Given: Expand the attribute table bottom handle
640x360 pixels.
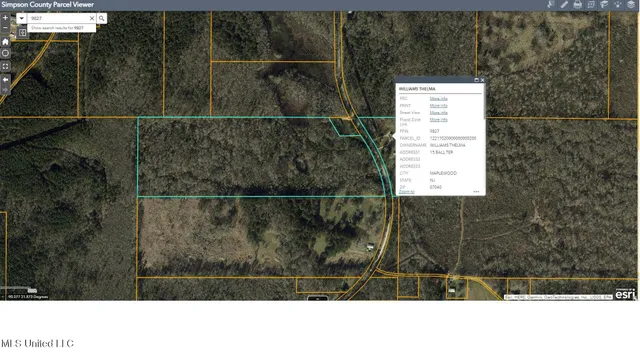Looking at the screenshot, I should 318,298.
